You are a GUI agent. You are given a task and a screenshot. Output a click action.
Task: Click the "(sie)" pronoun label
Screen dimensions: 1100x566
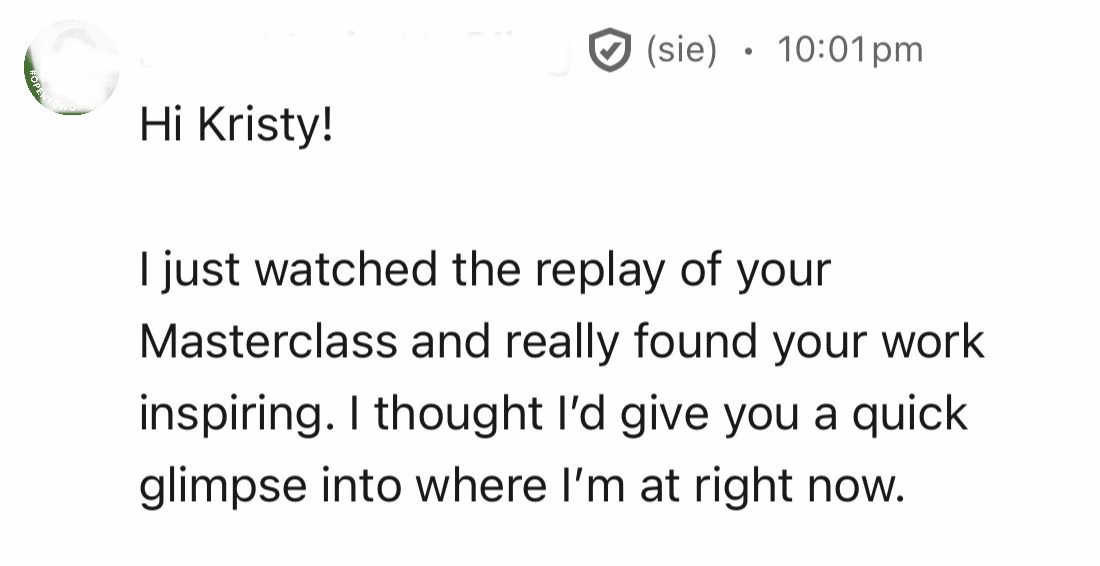pyautogui.click(x=682, y=51)
